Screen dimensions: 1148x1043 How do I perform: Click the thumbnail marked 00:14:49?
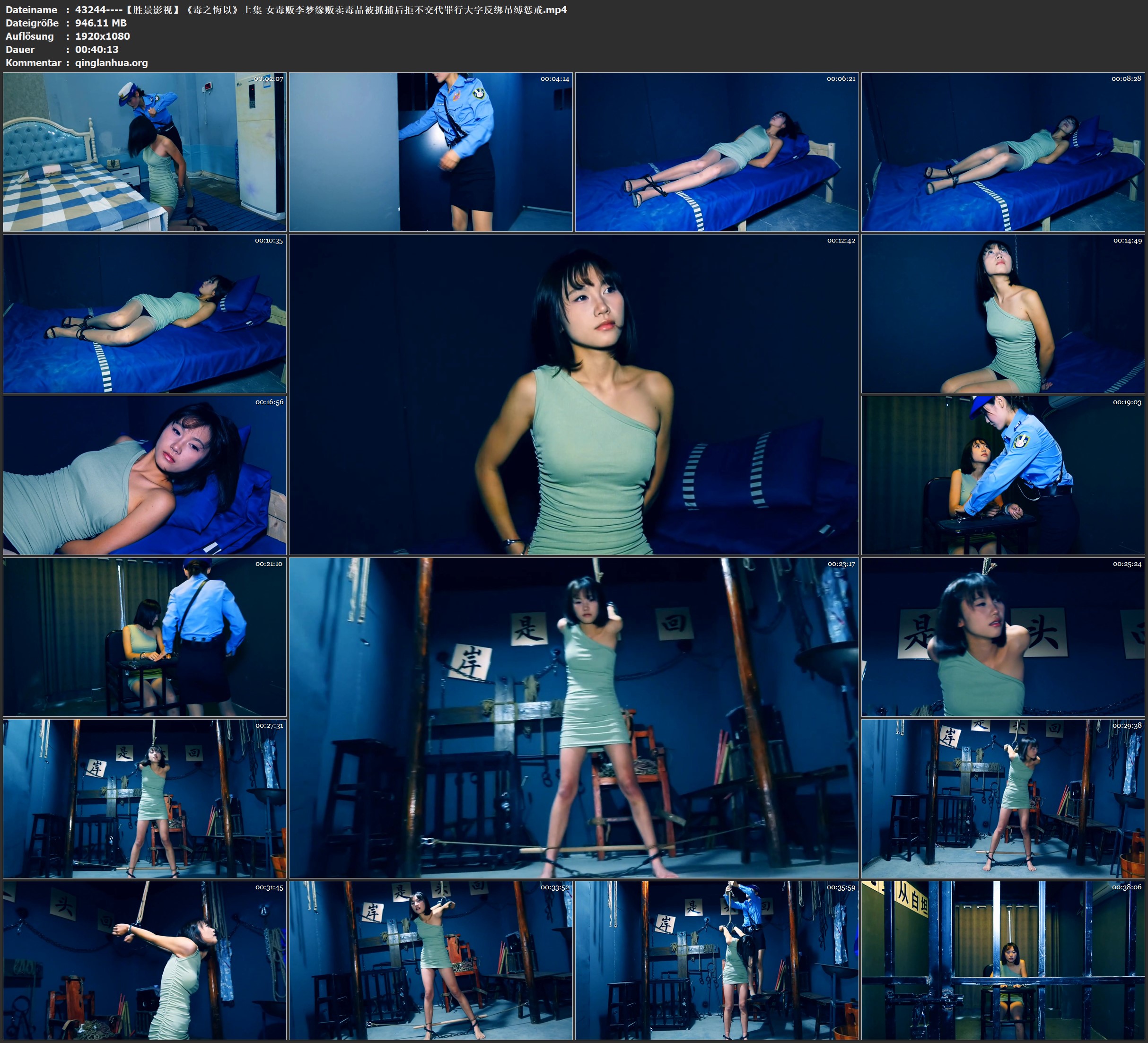(1003, 313)
